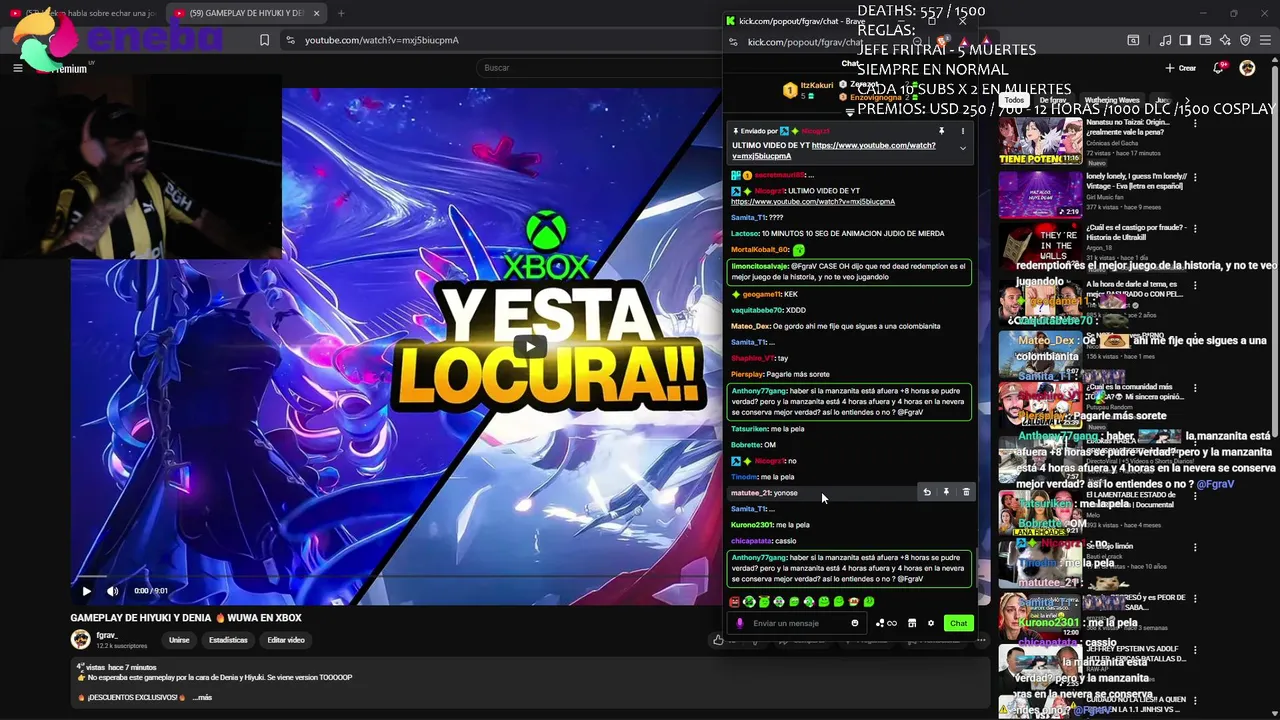Open options for 'castigo por fraude' Ultrakill video
Screen dimensions: 1280x720
pyautogui.click(x=1195, y=229)
